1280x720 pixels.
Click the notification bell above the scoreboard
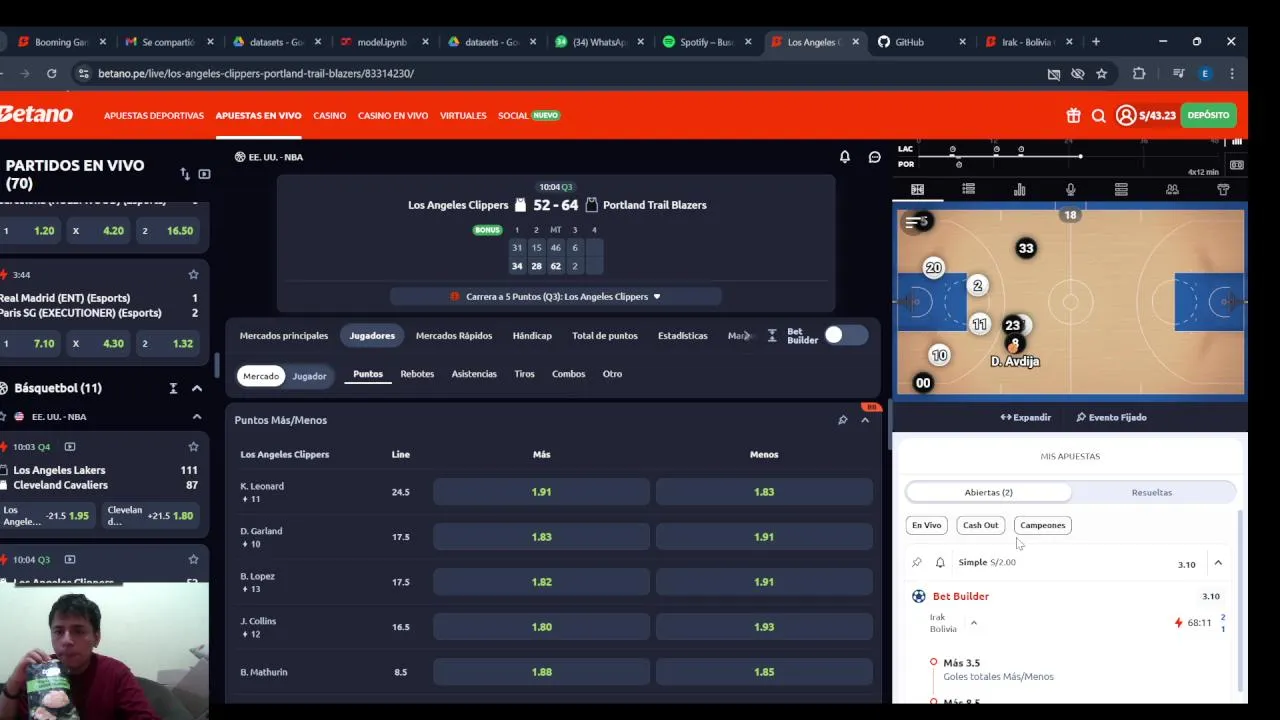pos(845,157)
